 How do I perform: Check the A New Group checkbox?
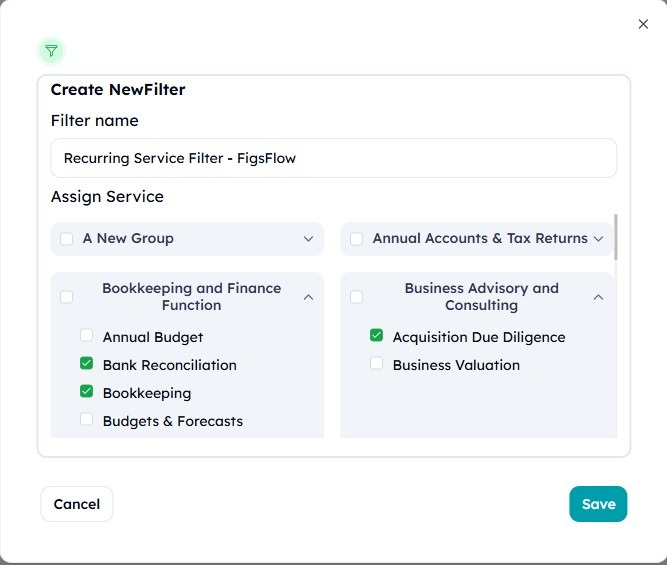pyautogui.click(x=66, y=239)
